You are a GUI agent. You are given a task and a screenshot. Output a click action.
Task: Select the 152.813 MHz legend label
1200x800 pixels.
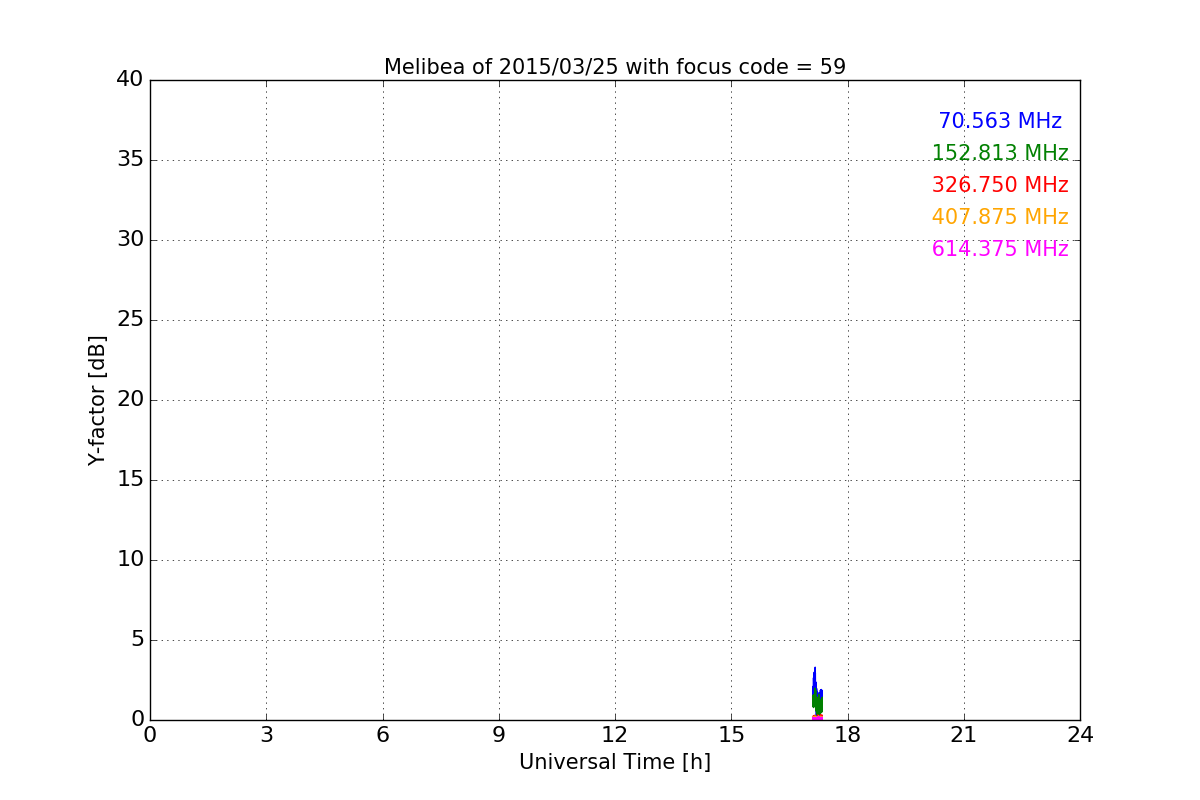(1000, 153)
